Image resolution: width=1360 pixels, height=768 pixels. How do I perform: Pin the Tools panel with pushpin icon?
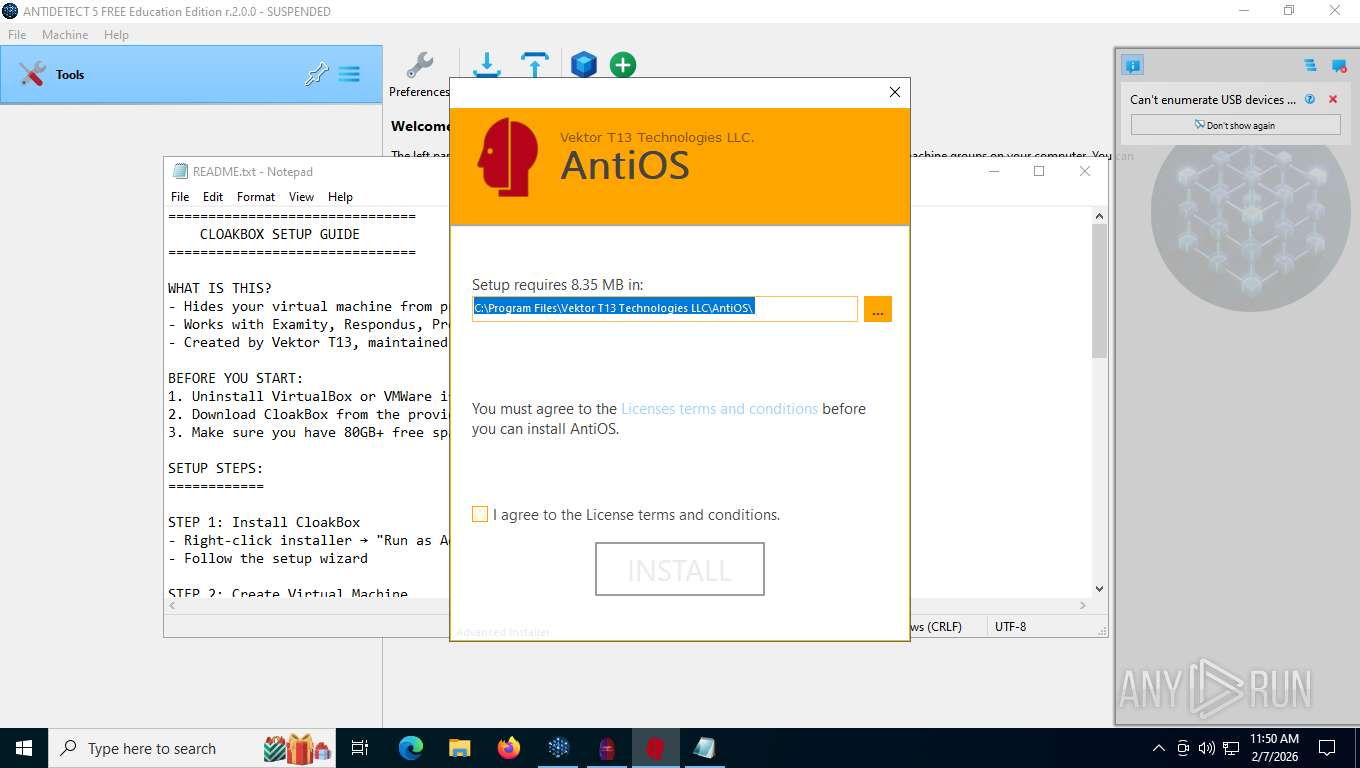(x=316, y=74)
